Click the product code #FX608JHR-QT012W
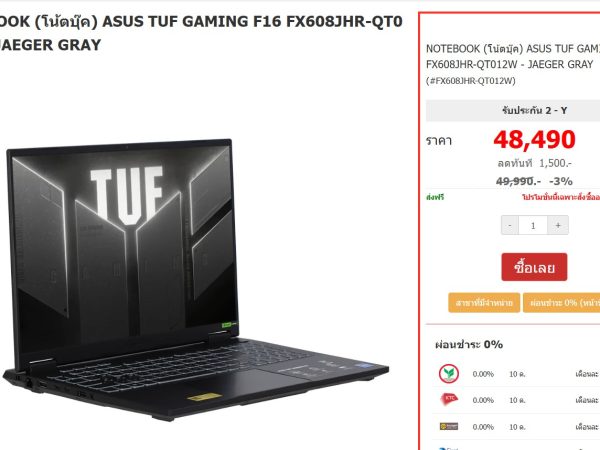This screenshot has width=600, height=450. click(x=471, y=81)
